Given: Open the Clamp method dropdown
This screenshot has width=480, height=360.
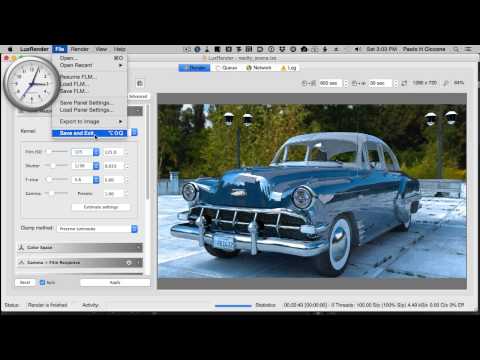Looking at the screenshot, I should click(97, 229).
